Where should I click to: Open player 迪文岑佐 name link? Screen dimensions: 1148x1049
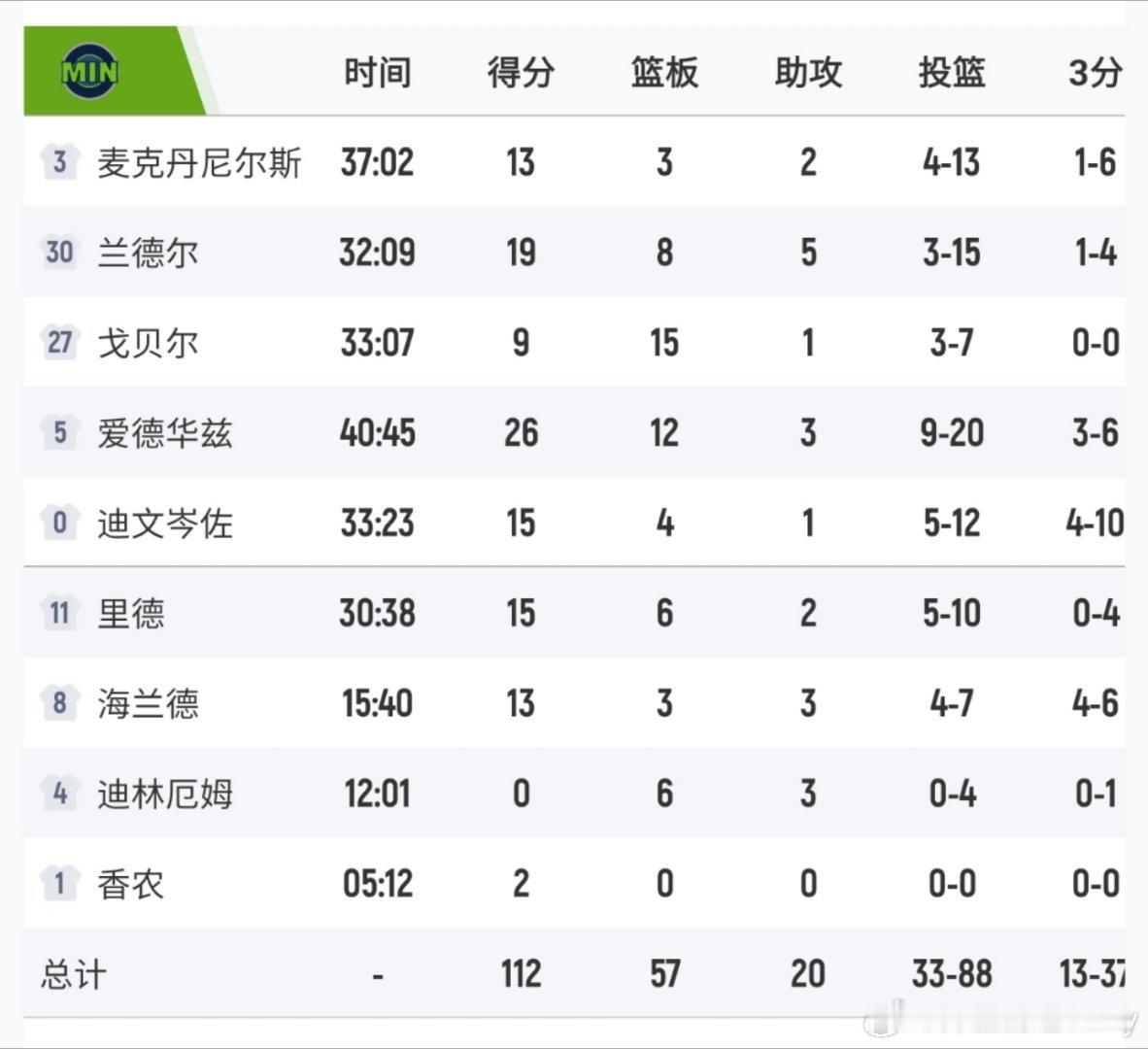coord(165,524)
